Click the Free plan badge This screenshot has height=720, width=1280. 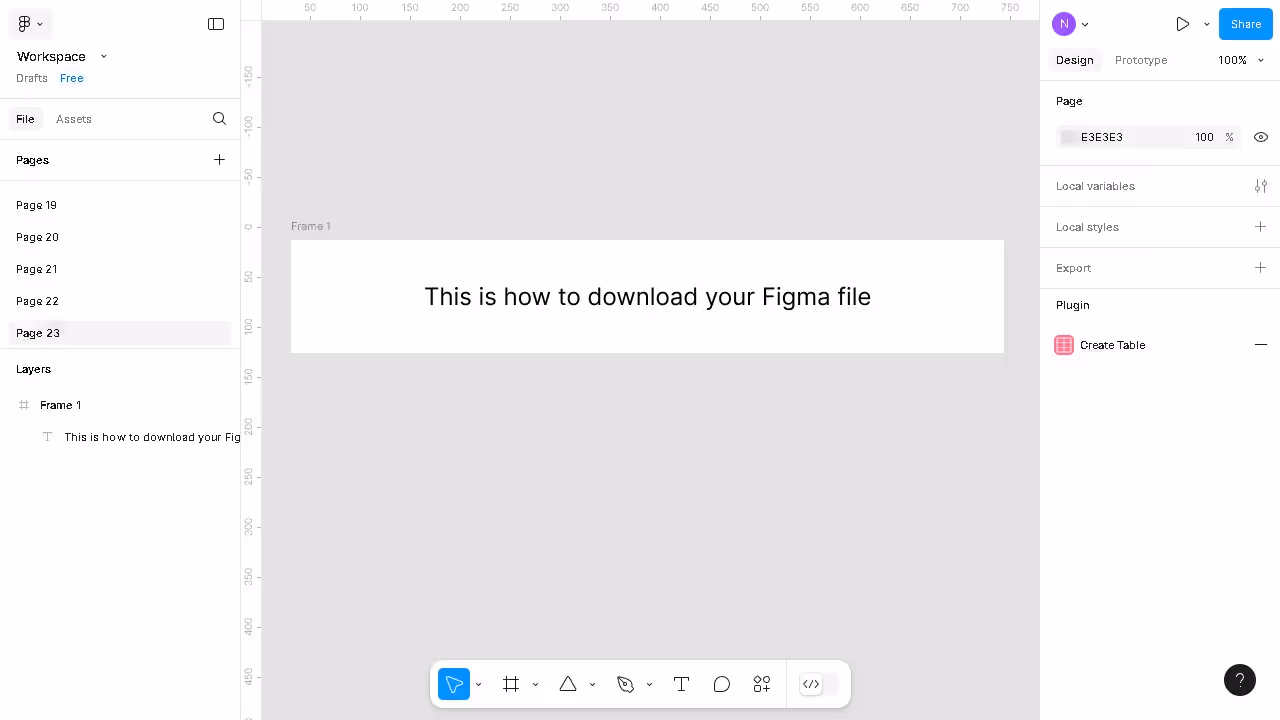point(72,78)
